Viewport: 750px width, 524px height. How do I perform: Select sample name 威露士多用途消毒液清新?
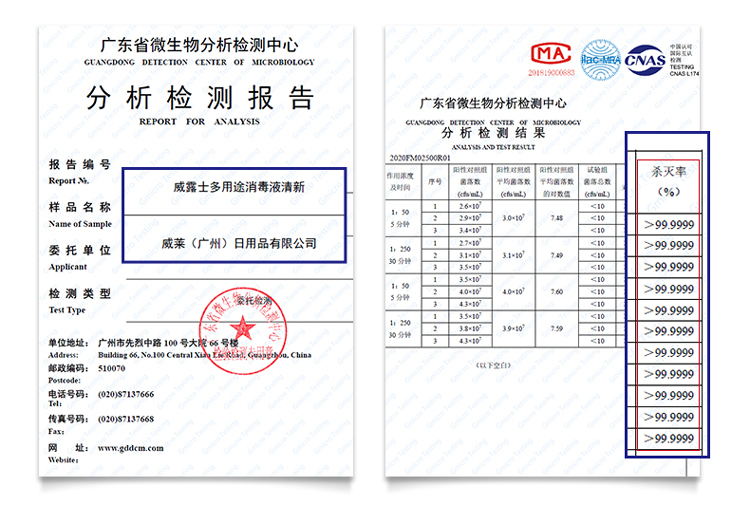[239, 187]
